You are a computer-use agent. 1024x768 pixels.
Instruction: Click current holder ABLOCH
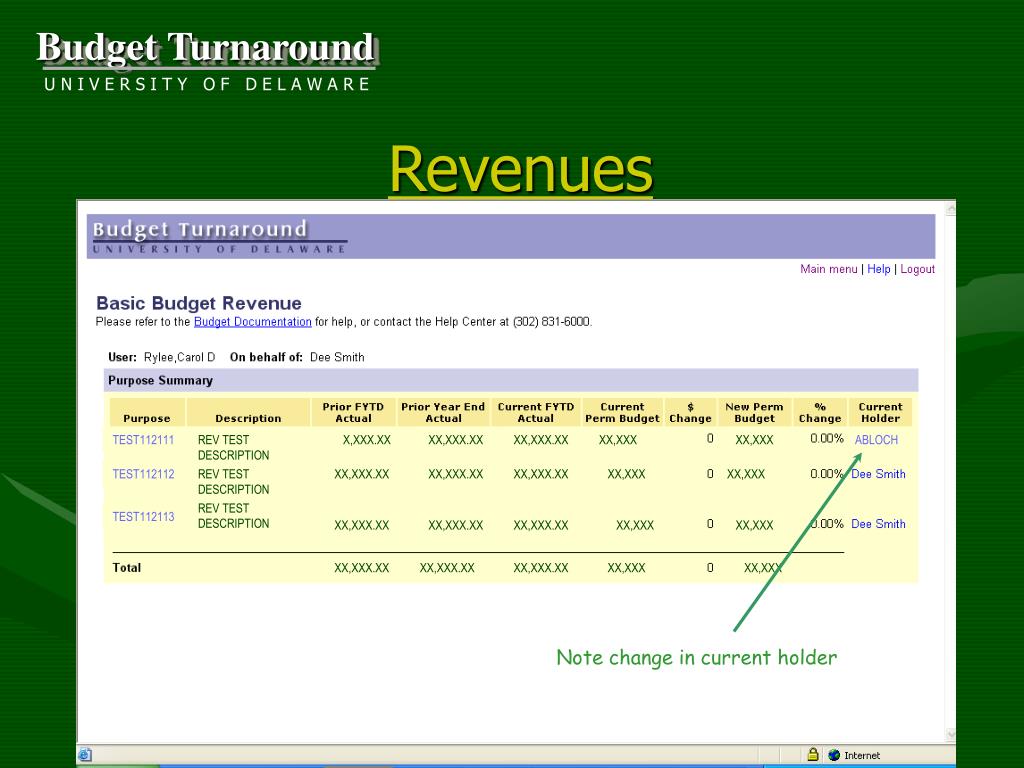pos(876,440)
